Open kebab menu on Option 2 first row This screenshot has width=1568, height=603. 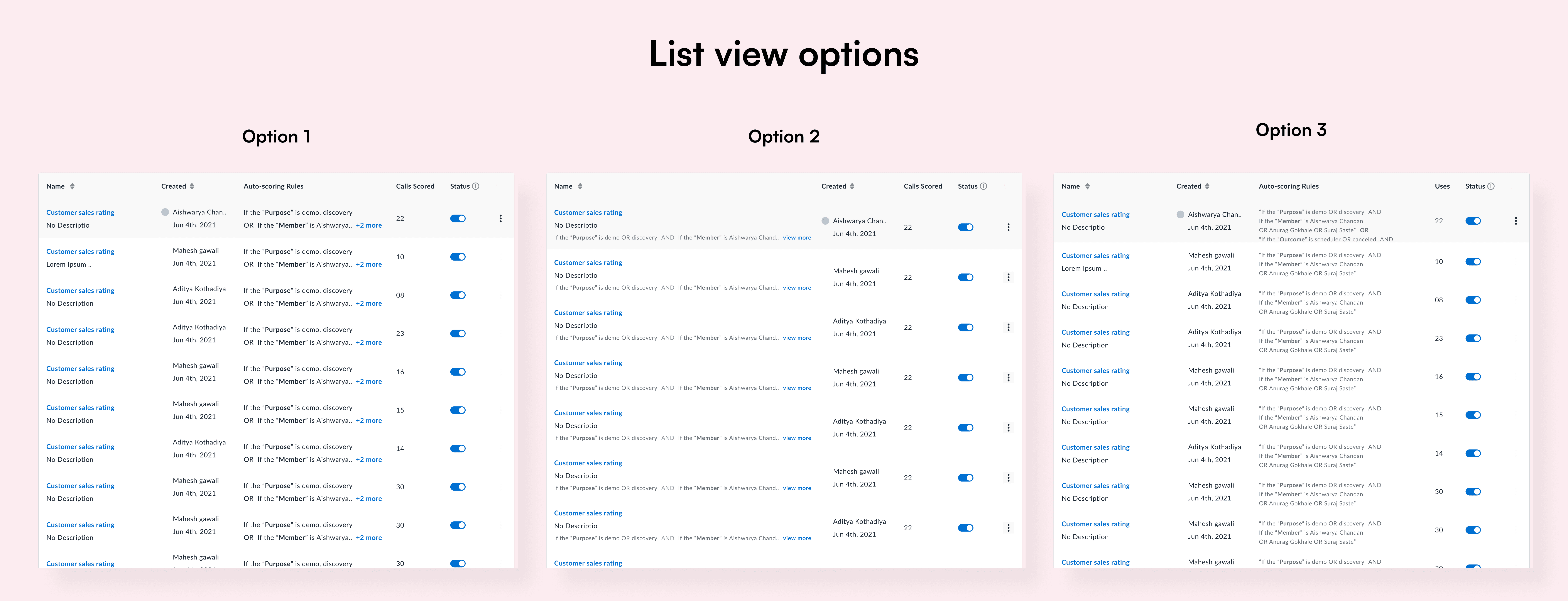tap(1008, 227)
